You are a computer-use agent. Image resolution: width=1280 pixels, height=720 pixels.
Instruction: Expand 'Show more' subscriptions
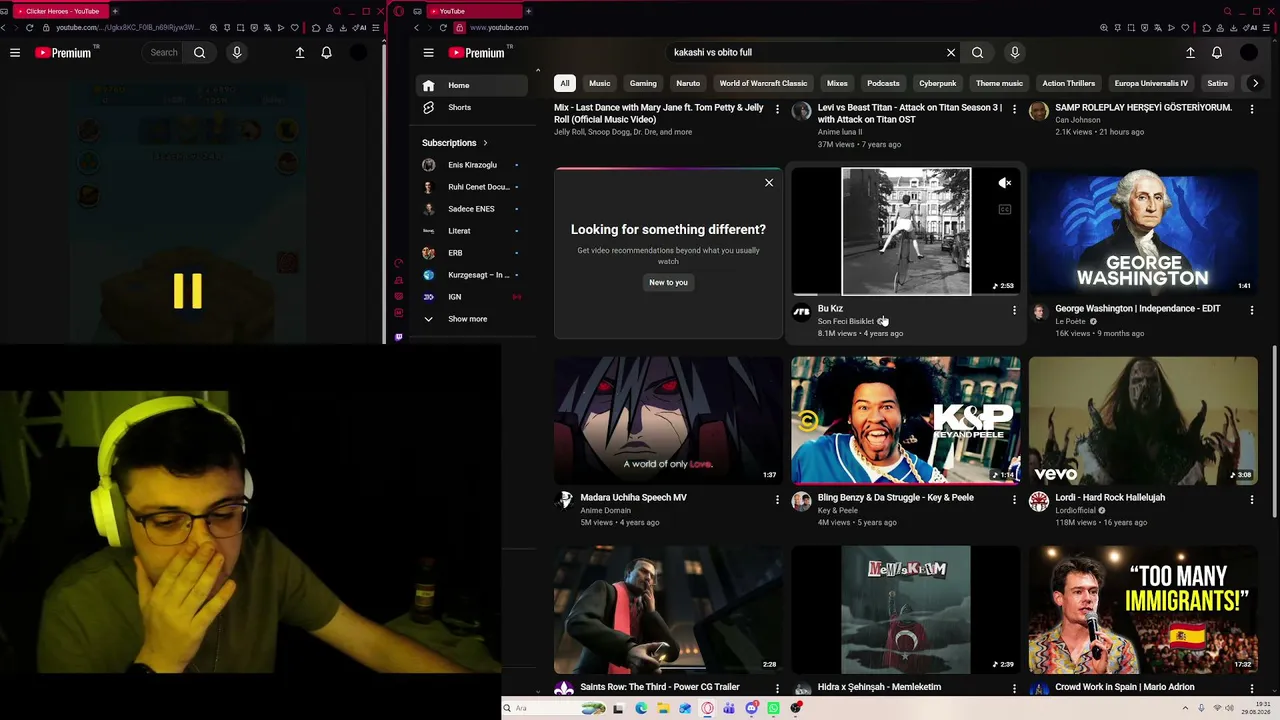pos(473,319)
